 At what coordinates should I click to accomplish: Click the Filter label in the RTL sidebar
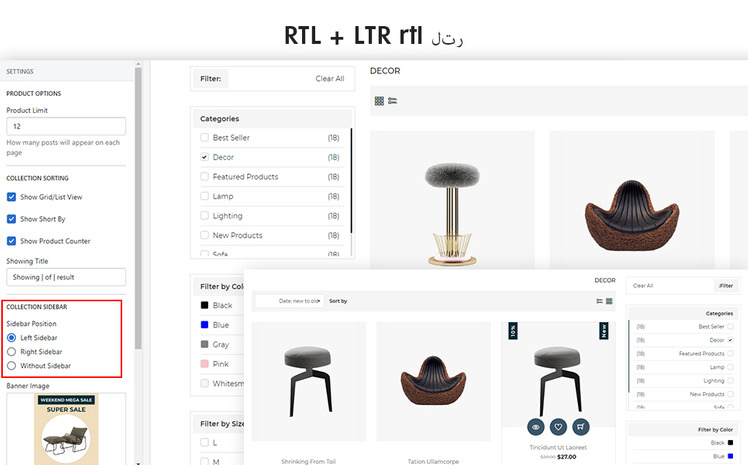point(726,286)
